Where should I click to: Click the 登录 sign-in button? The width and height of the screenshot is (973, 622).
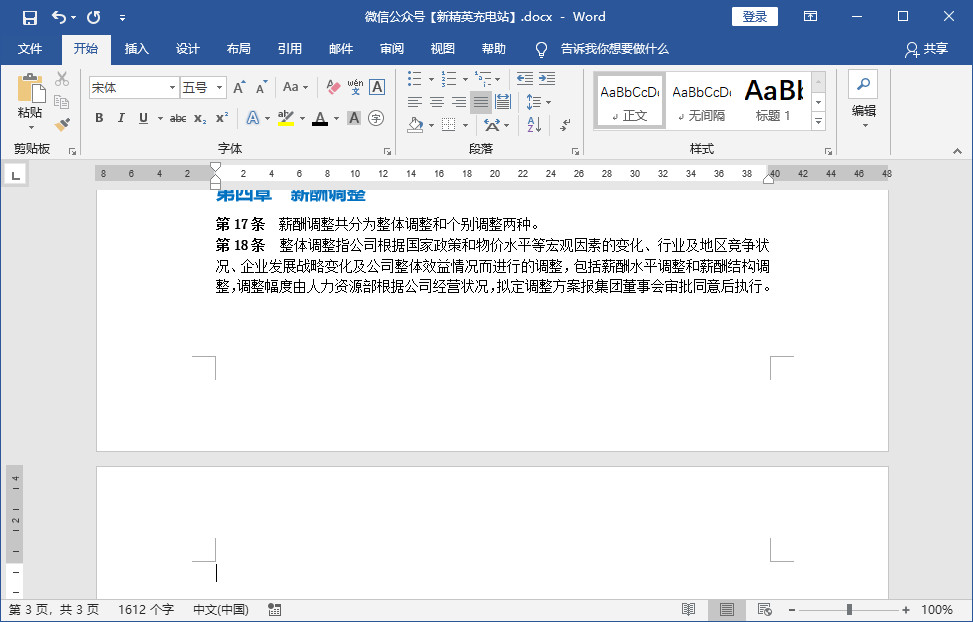point(754,16)
